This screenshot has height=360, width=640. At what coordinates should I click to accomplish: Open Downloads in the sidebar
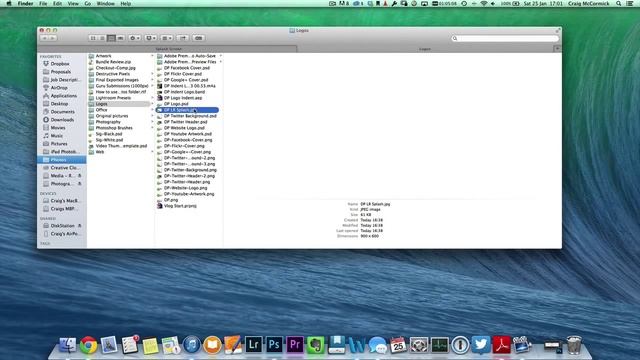pyautogui.click(x=62, y=120)
